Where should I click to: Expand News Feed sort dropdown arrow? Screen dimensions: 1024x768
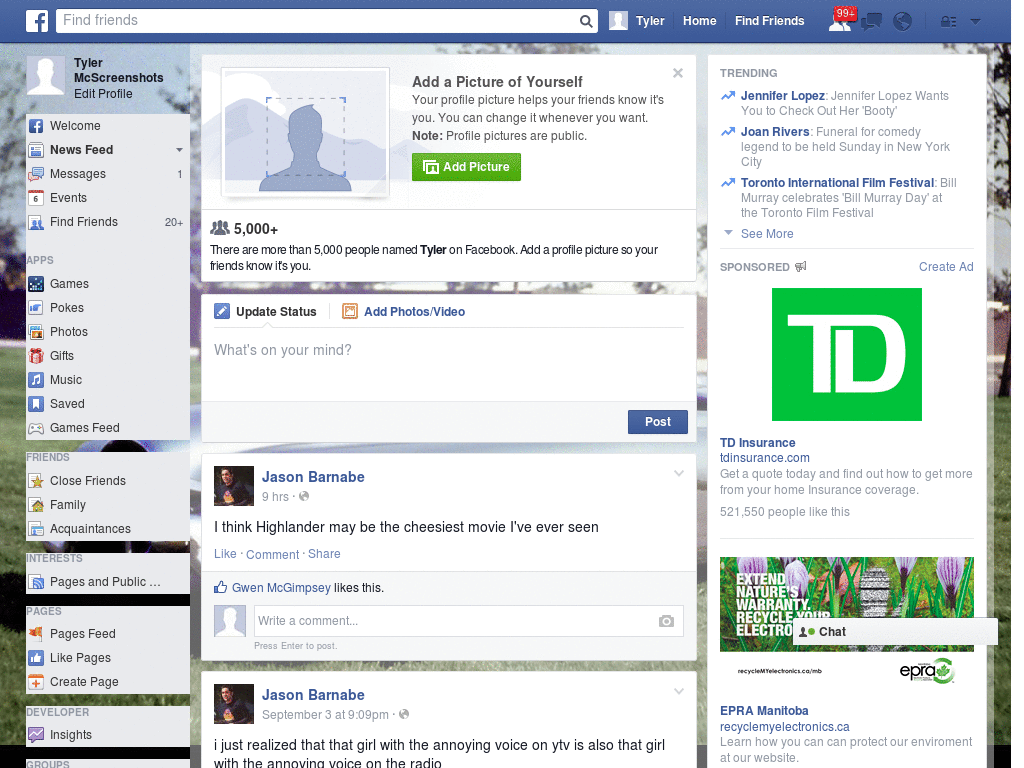pyautogui.click(x=180, y=150)
